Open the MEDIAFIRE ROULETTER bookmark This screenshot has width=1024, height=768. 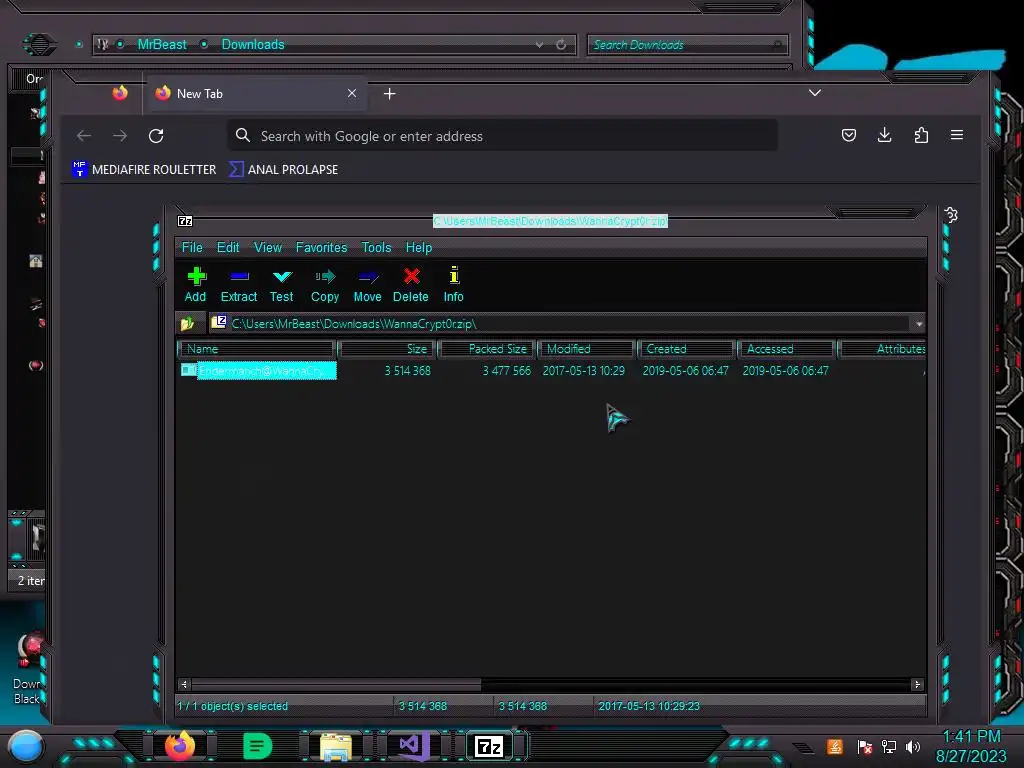click(x=144, y=169)
